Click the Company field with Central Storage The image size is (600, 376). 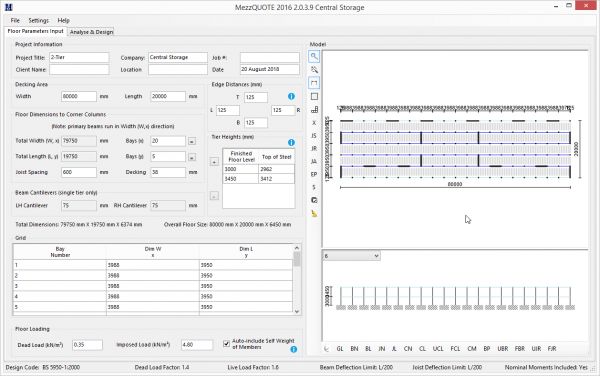click(178, 57)
